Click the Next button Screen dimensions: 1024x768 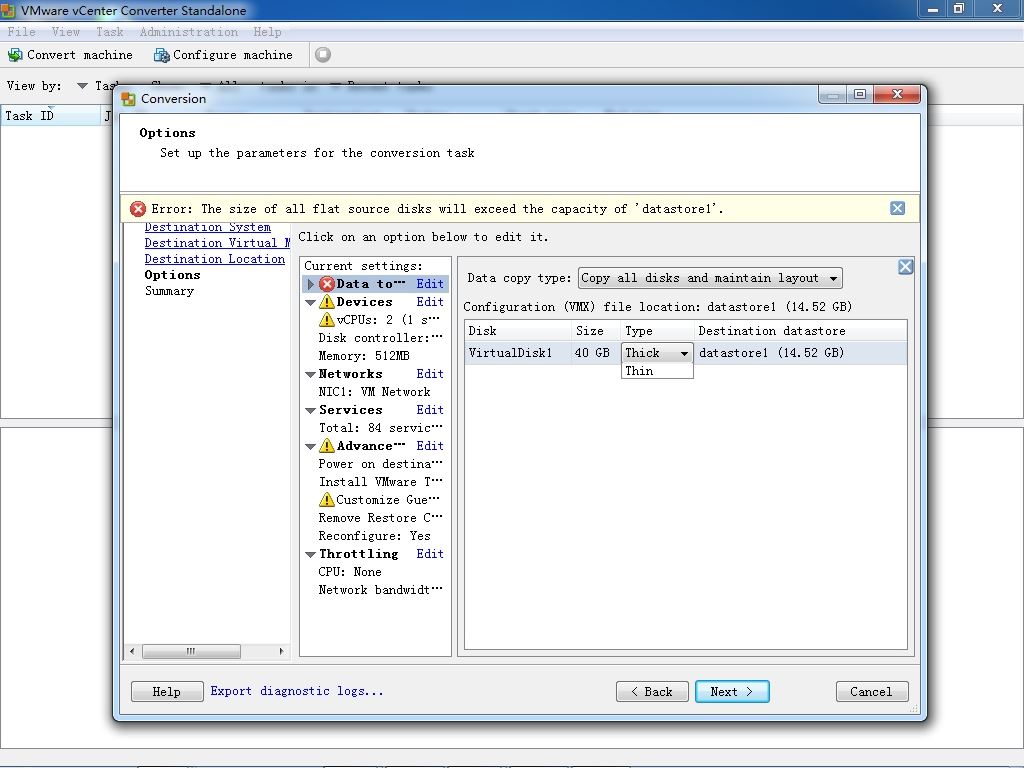[731, 692]
